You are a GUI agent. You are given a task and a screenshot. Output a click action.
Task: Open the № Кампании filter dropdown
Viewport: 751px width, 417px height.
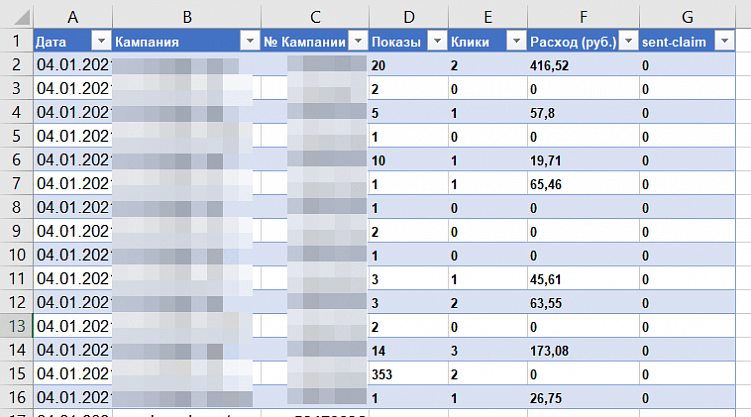click(358, 41)
